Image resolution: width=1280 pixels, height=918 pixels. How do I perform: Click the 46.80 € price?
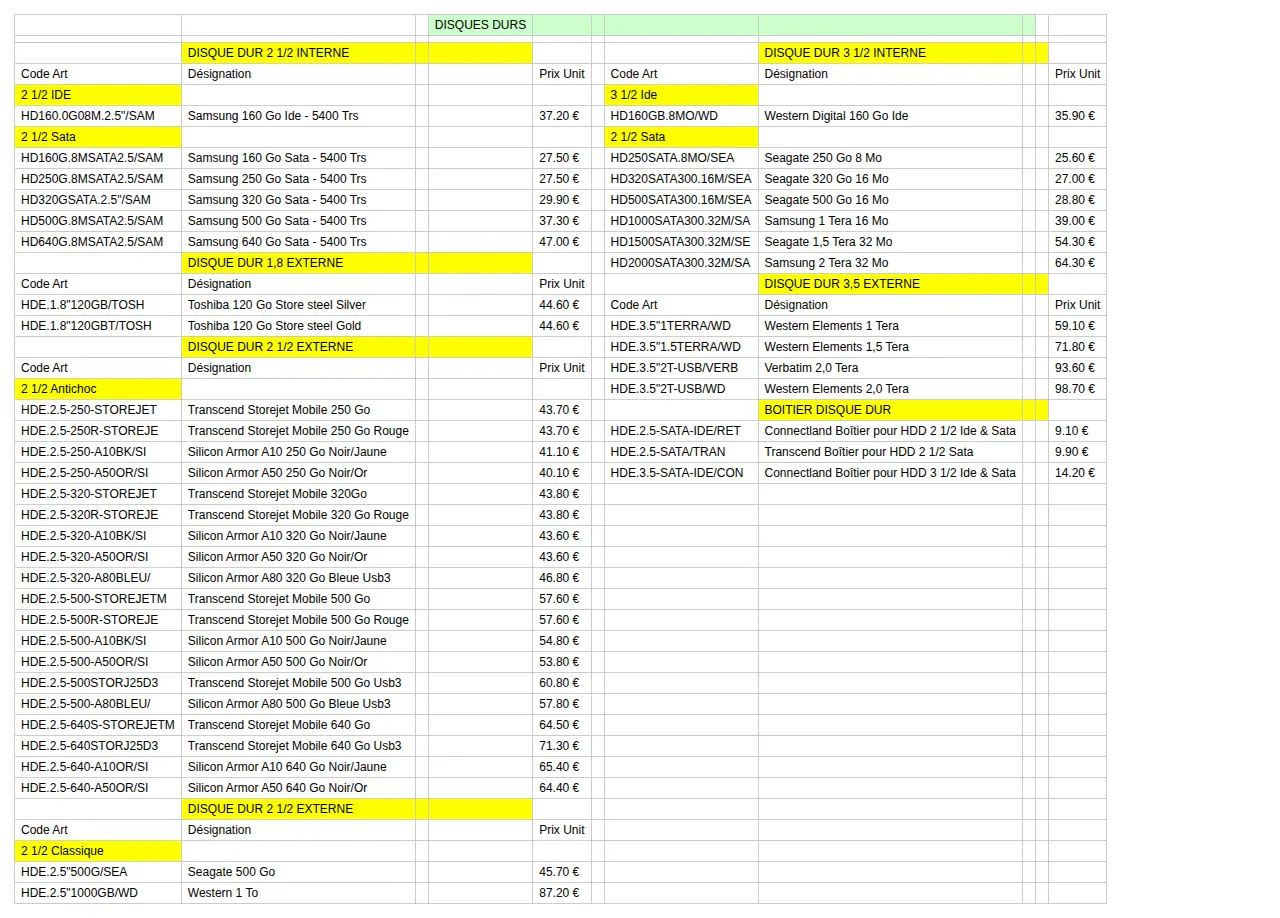562,578
